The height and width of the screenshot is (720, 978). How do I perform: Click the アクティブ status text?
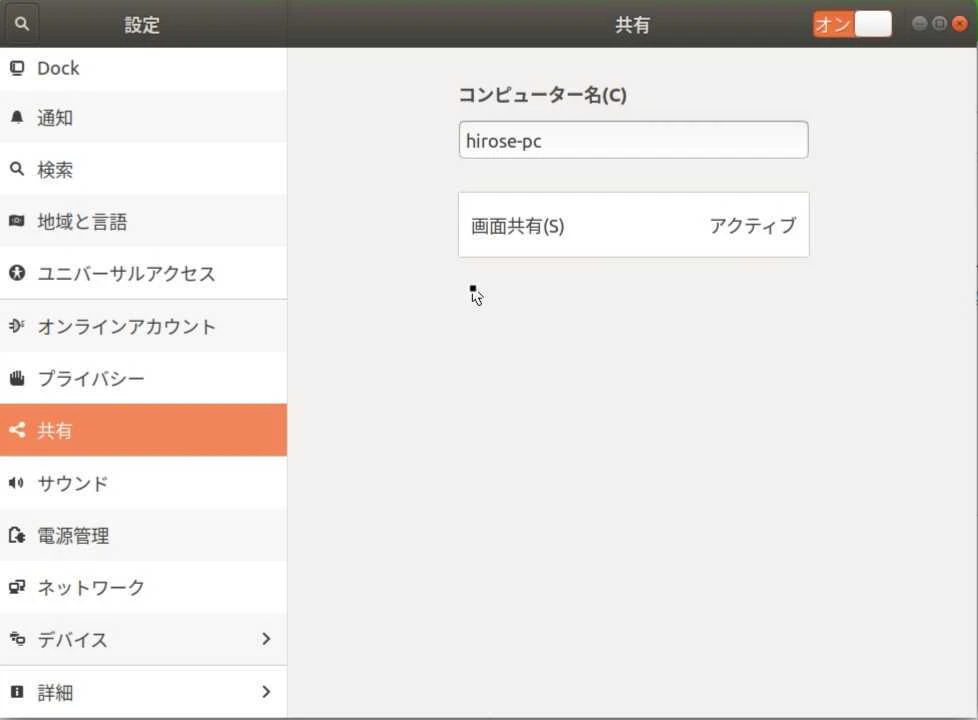coord(753,225)
